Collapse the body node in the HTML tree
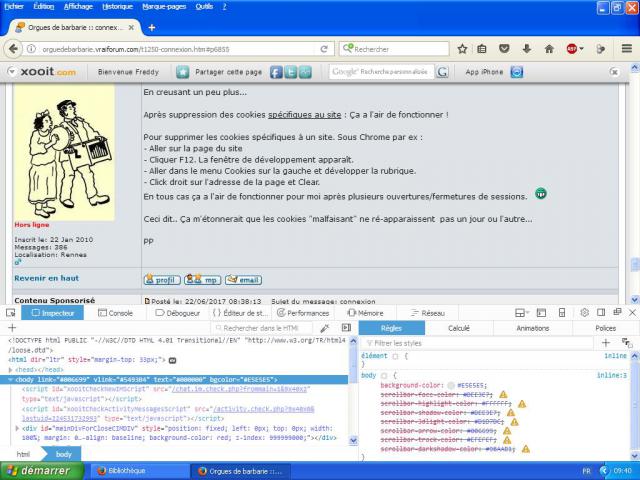Viewport: 640px width, 480px height. point(11,380)
